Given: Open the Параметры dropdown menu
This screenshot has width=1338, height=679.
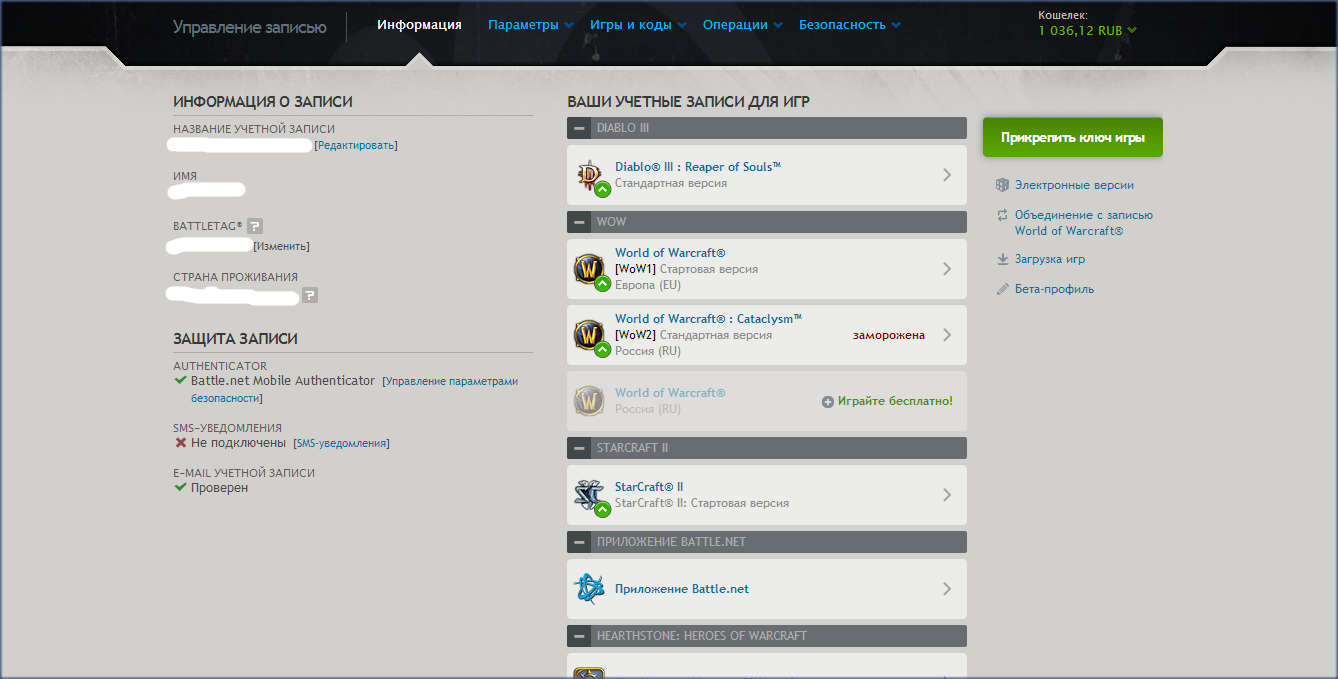Looking at the screenshot, I should click(x=530, y=25).
